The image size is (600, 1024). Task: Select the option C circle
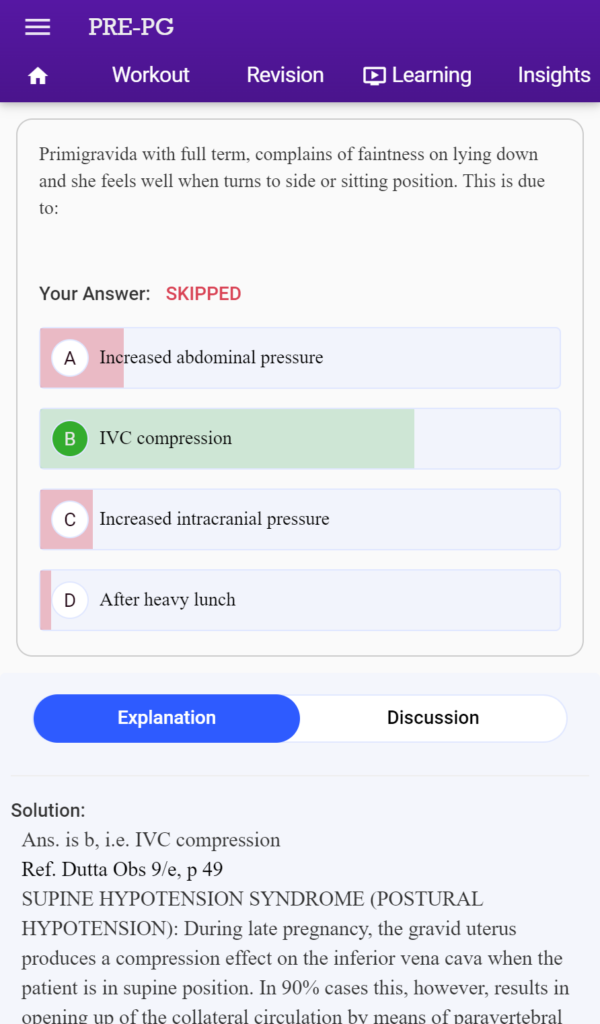[x=70, y=520]
